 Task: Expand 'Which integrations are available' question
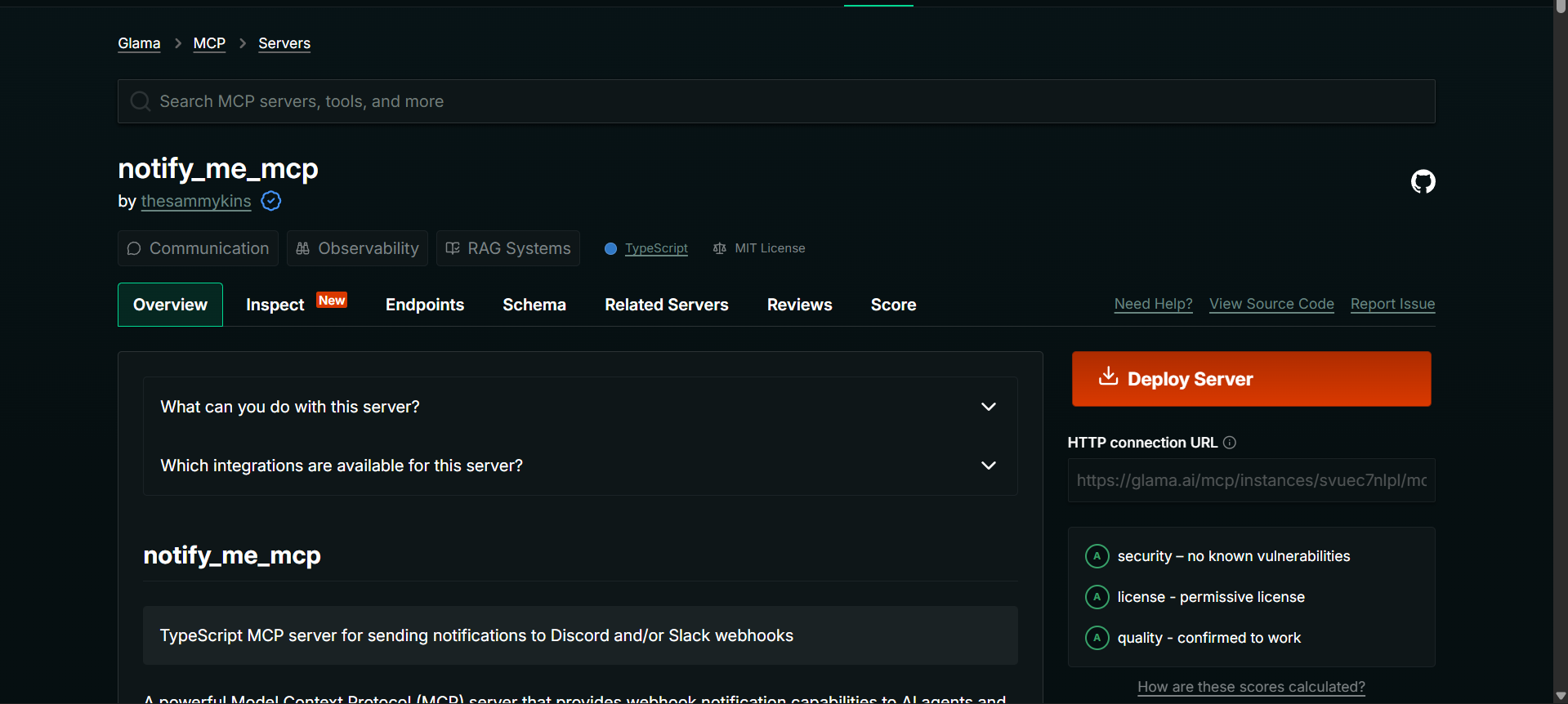[580, 466]
